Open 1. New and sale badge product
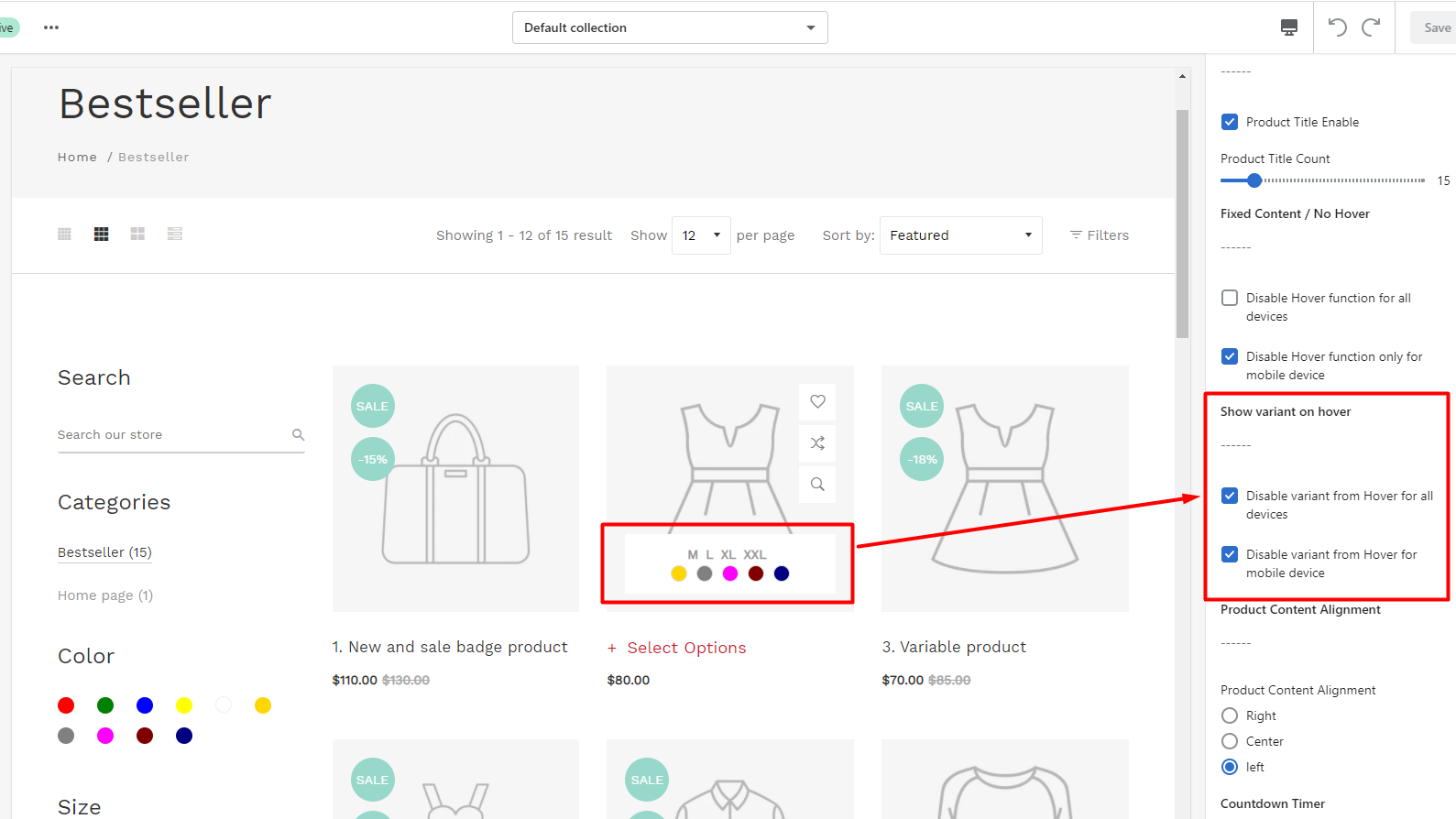 click(450, 647)
